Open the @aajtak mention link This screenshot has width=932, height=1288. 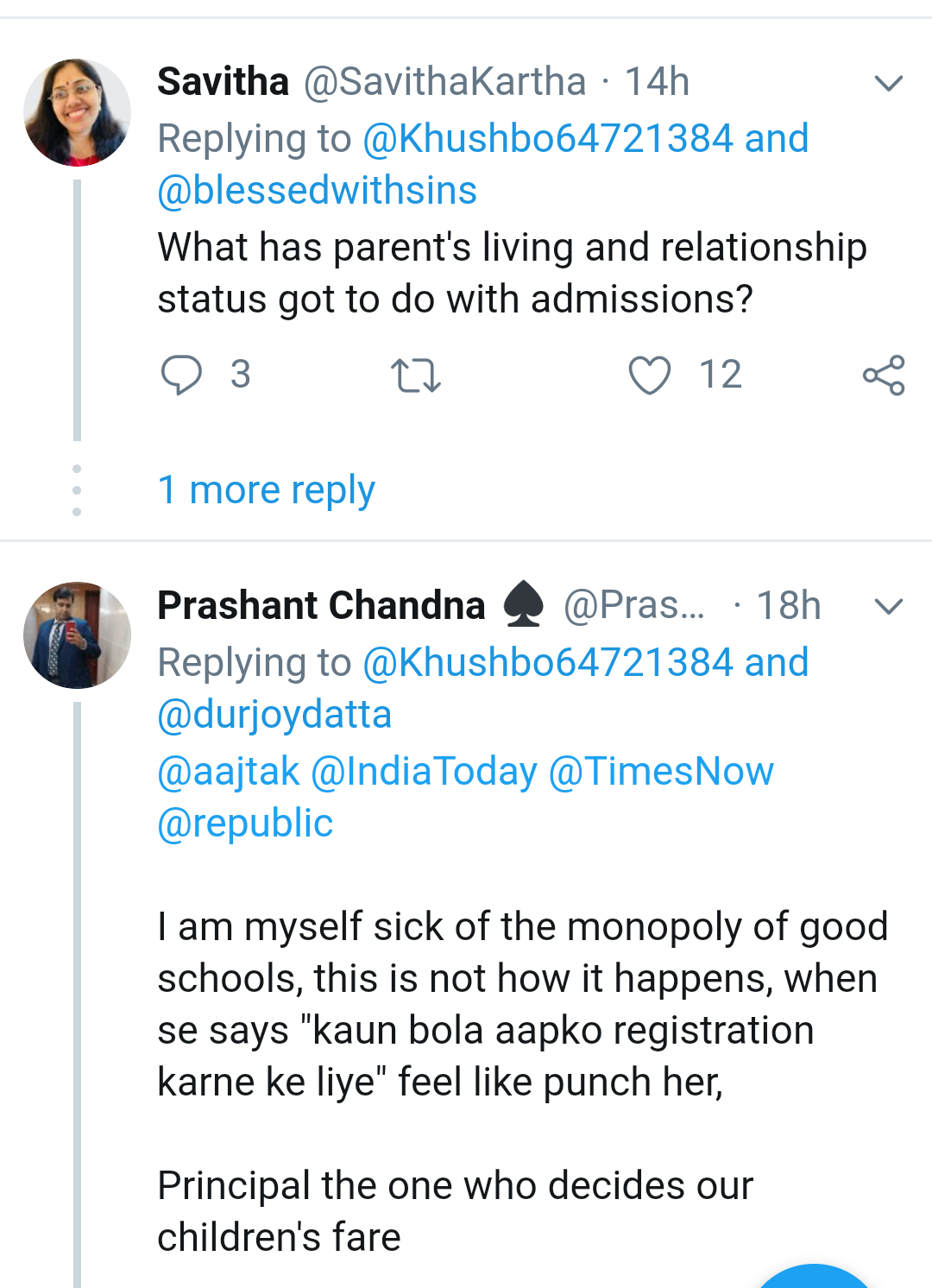pyautogui.click(x=228, y=772)
